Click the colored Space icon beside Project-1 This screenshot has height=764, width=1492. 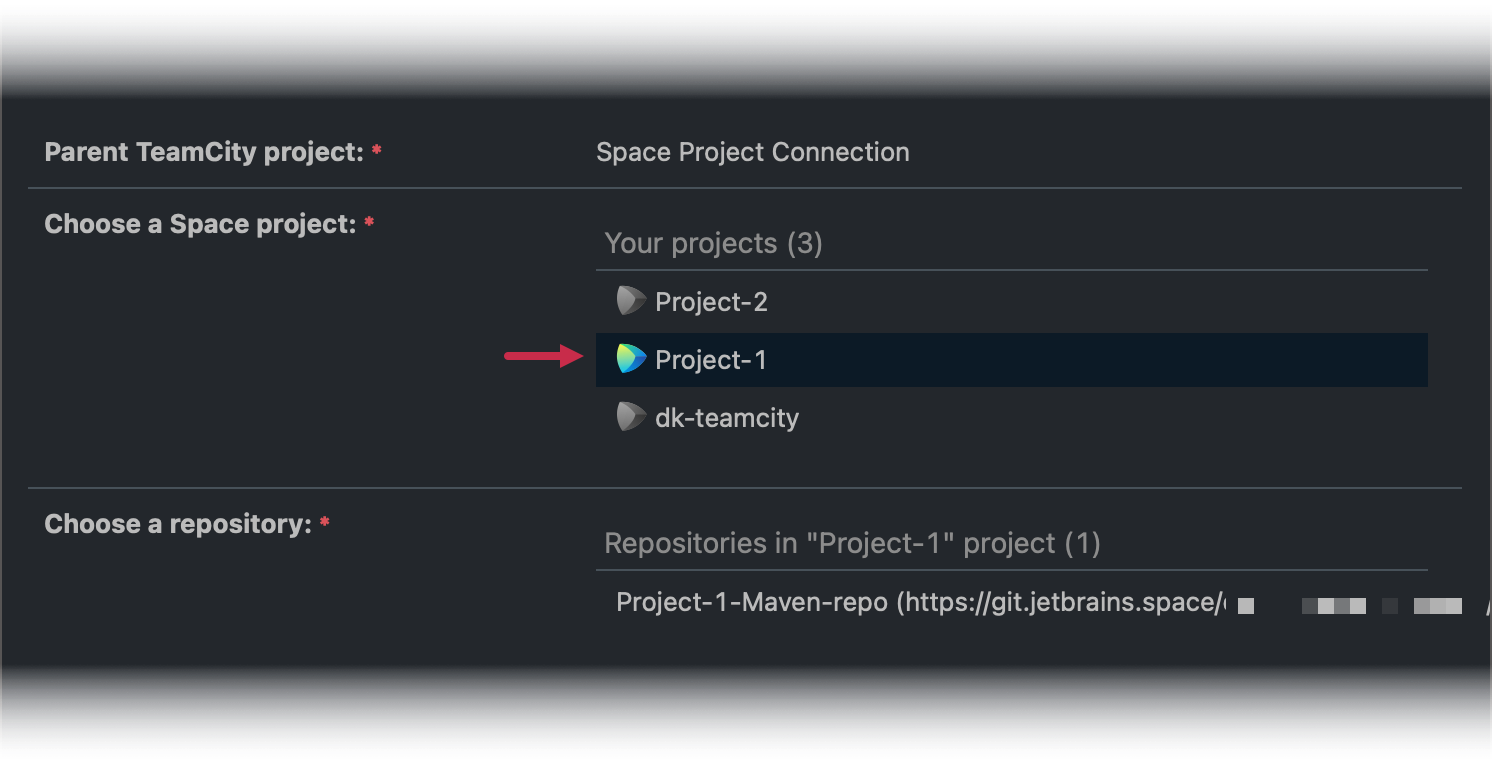point(630,359)
